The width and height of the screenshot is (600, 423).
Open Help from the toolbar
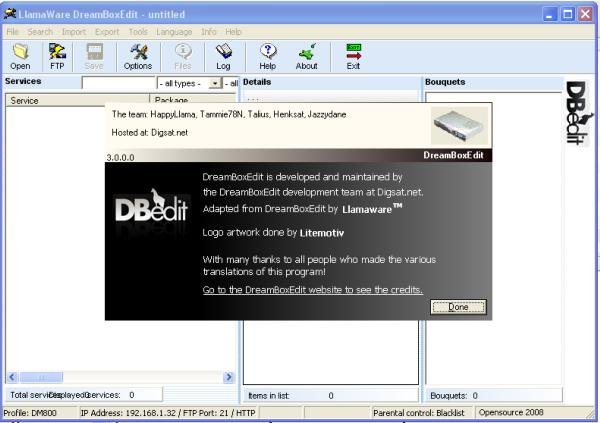point(267,57)
